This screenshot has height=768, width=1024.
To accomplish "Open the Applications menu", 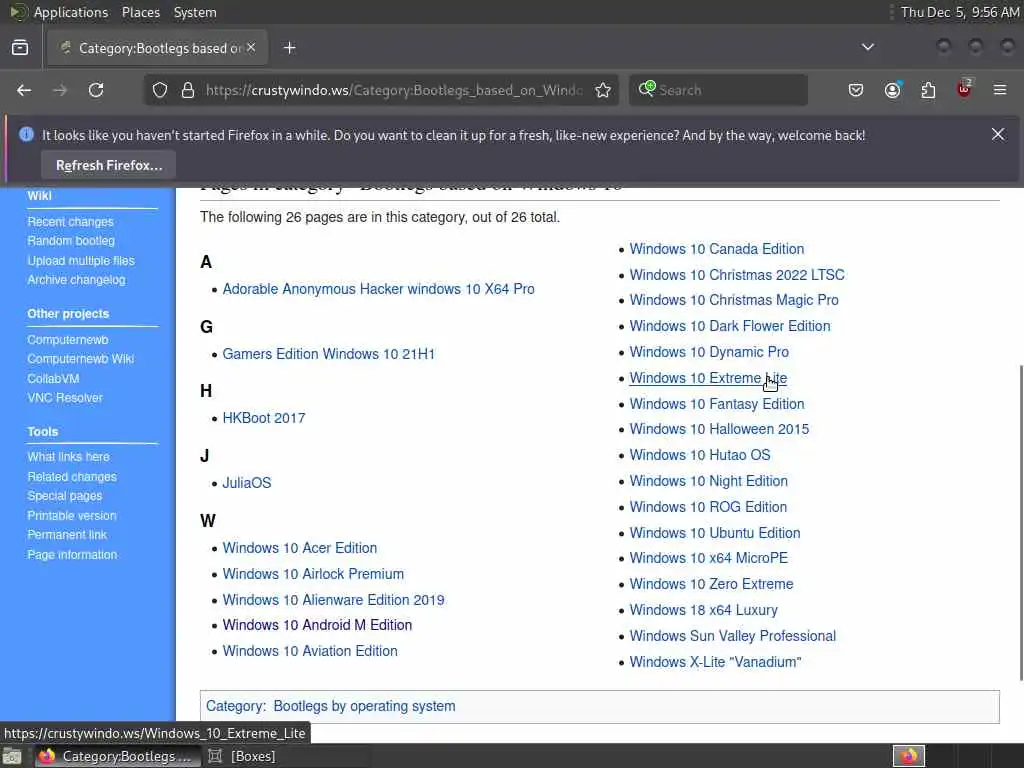I will click(x=71, y=12).
